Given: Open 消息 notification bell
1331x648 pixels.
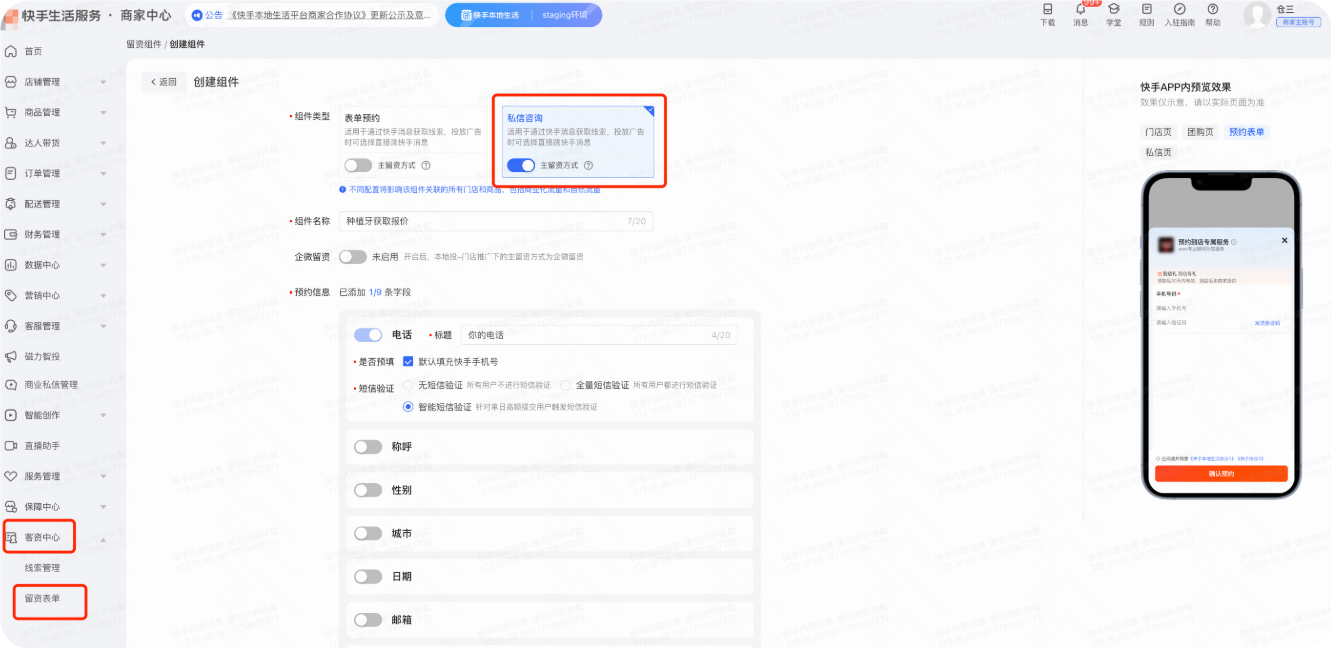Looking at the screenshot, I should [x=1080, y=9].
